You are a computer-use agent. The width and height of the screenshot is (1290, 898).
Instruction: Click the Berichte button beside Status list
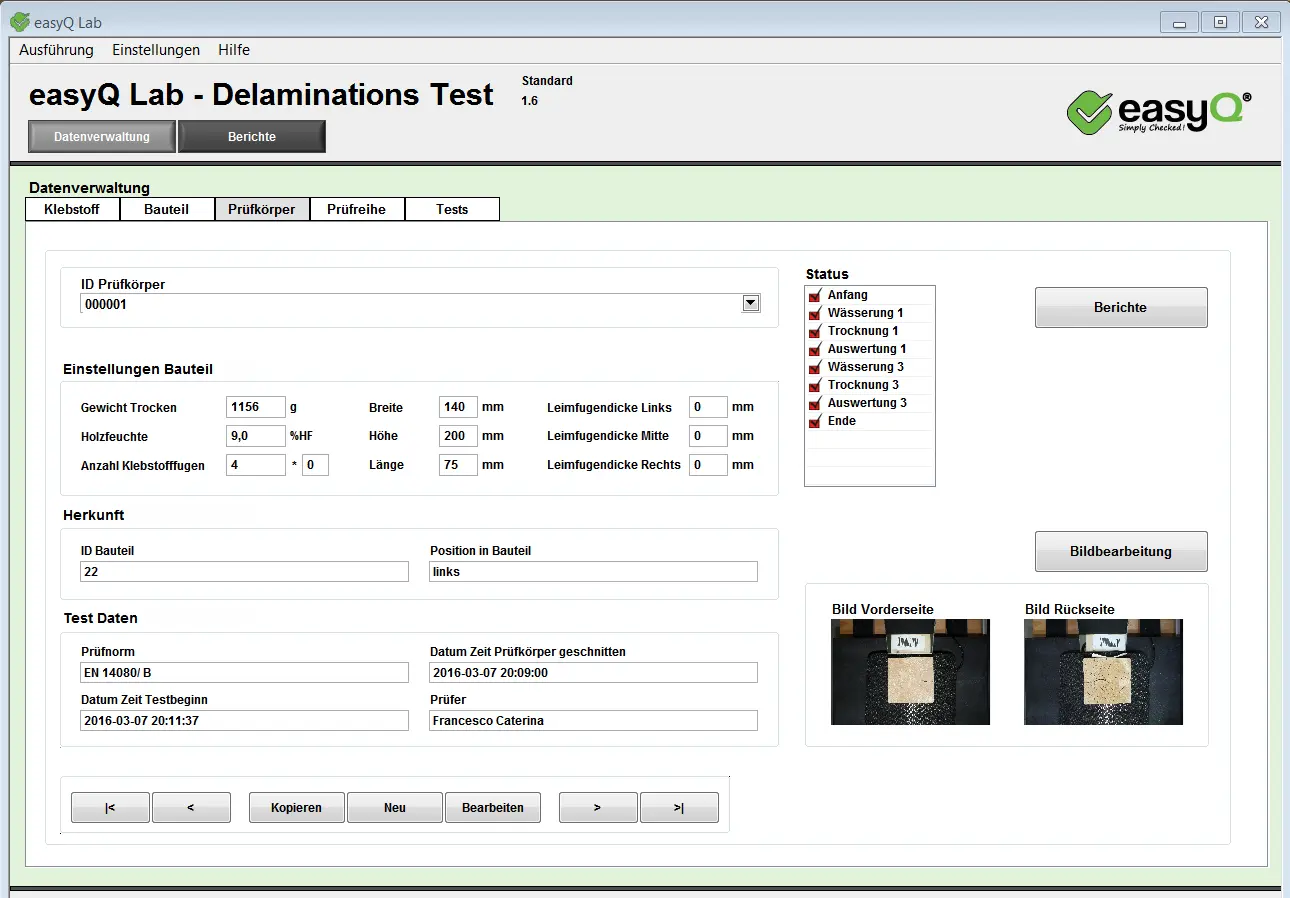click(1121, 308)
